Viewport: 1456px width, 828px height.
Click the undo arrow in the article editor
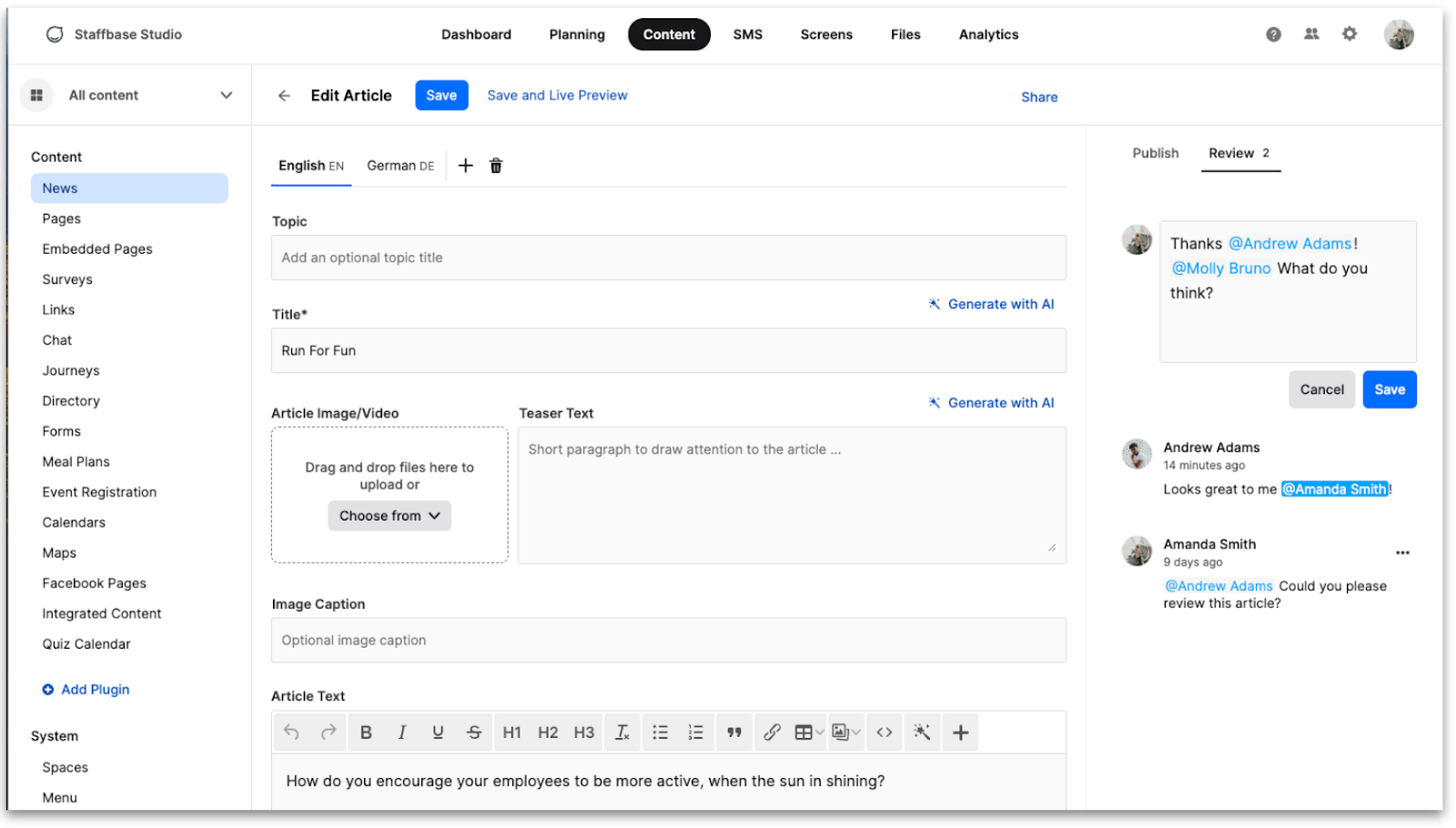(x=291, y=732)
